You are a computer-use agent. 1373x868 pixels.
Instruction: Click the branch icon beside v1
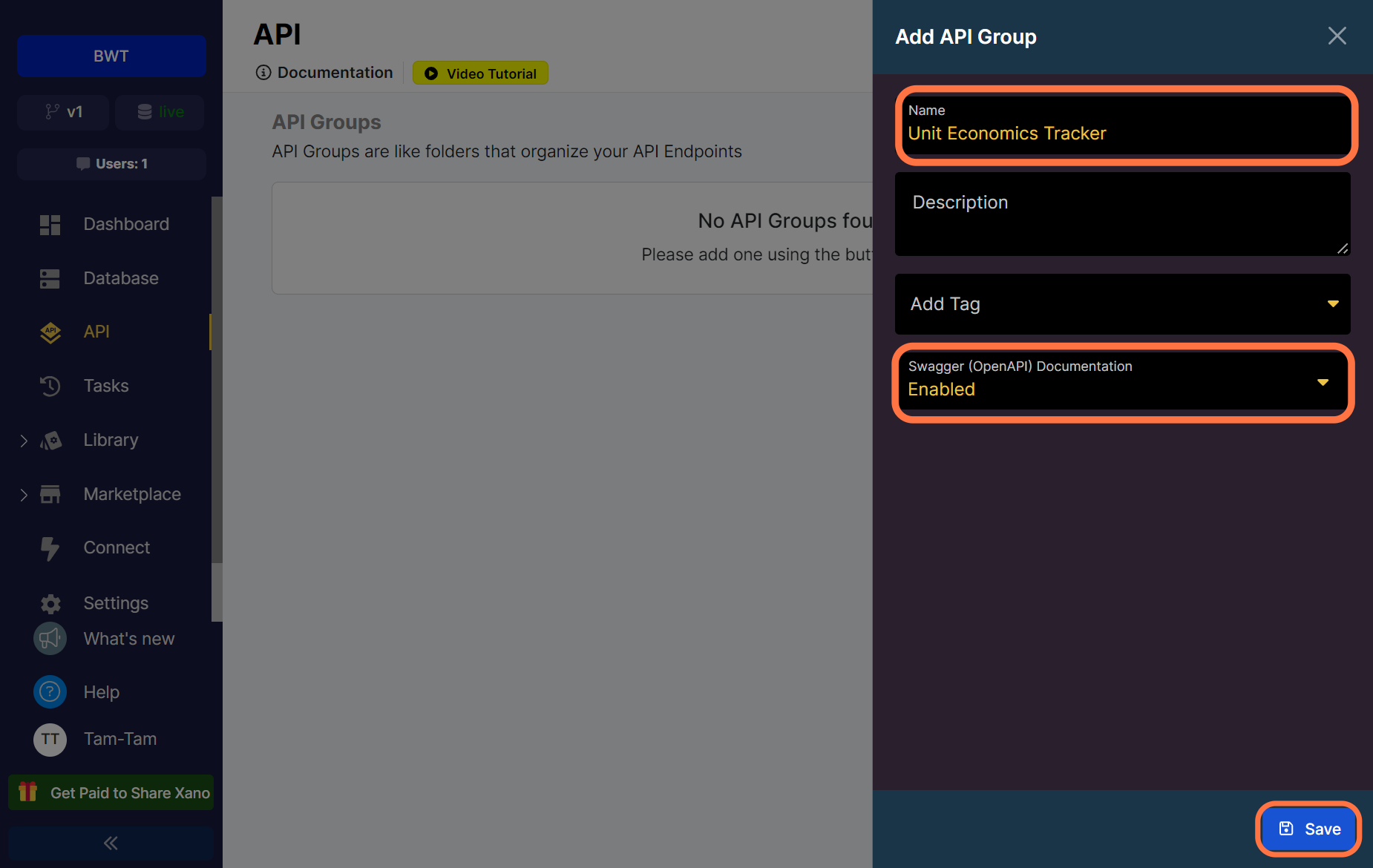pos(51,112)
